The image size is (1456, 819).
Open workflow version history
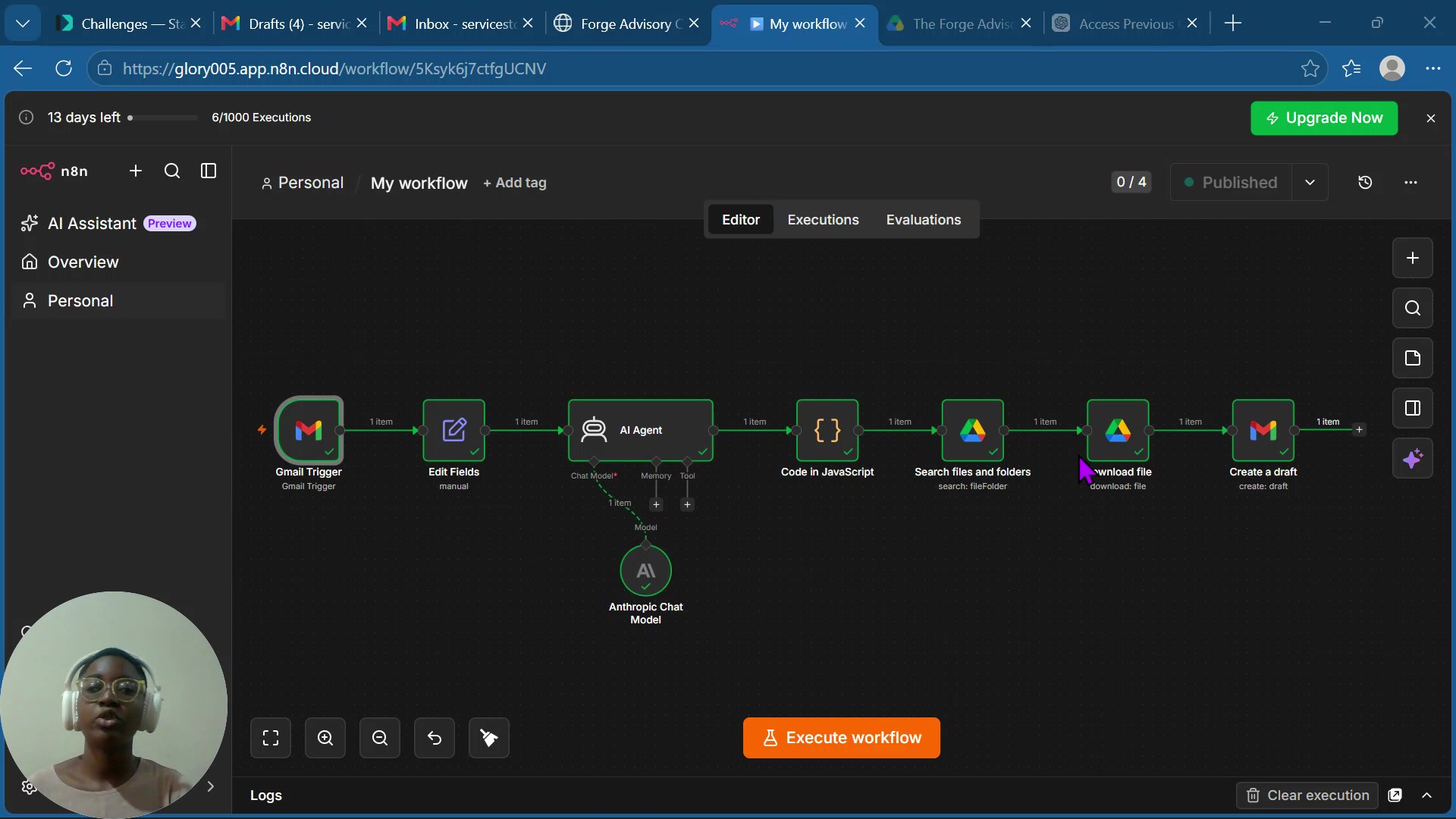(x=1365, y=182)
